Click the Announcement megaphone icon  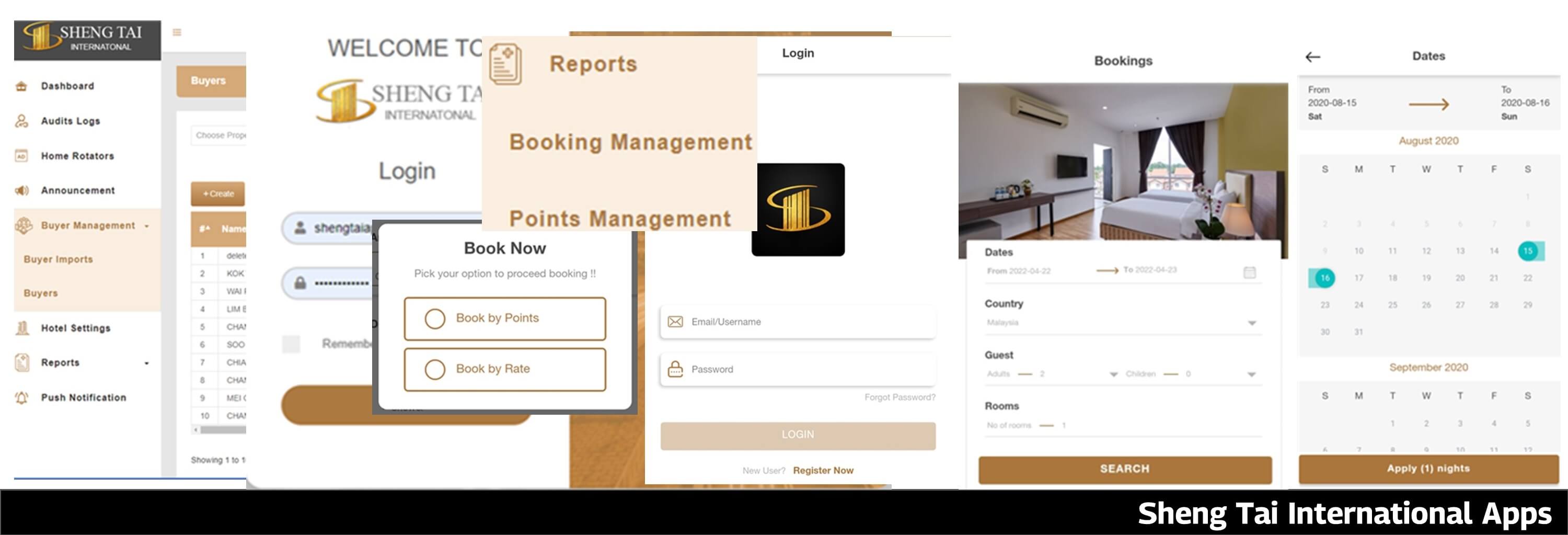(21, 190)
